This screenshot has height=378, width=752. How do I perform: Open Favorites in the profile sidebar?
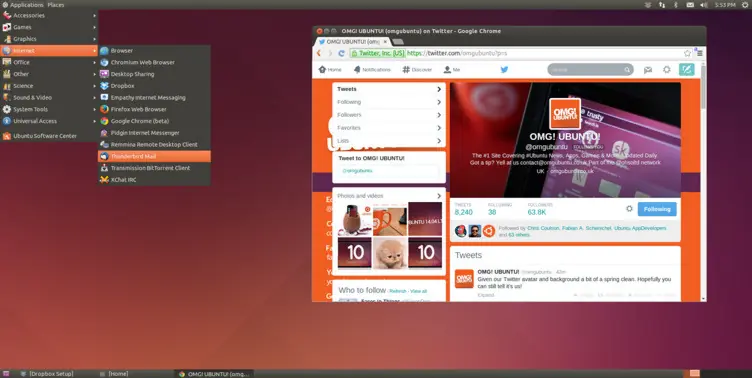coord(389,128)
